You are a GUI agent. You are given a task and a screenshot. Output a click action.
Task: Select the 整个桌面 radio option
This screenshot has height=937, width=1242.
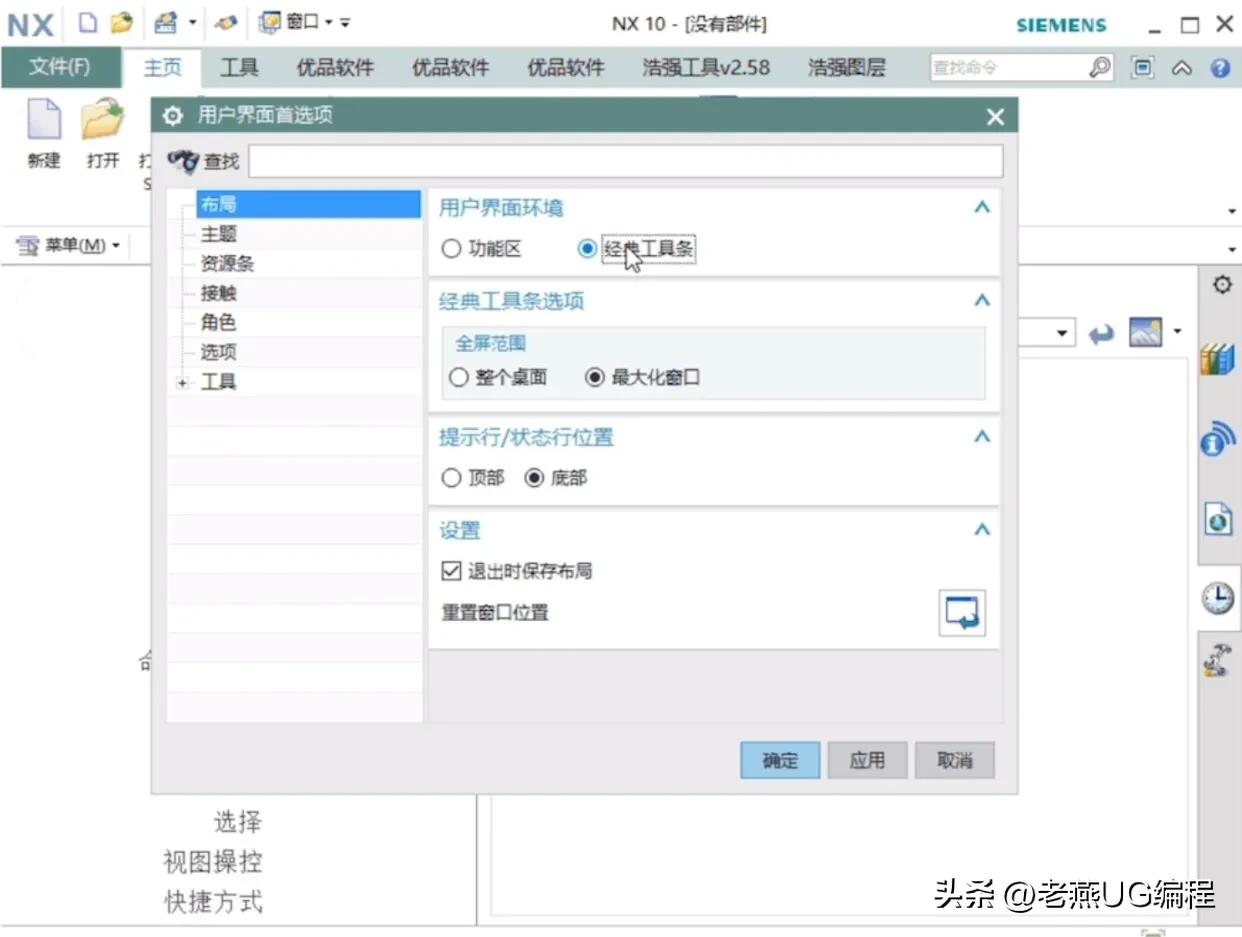click(x=458, y=378)
